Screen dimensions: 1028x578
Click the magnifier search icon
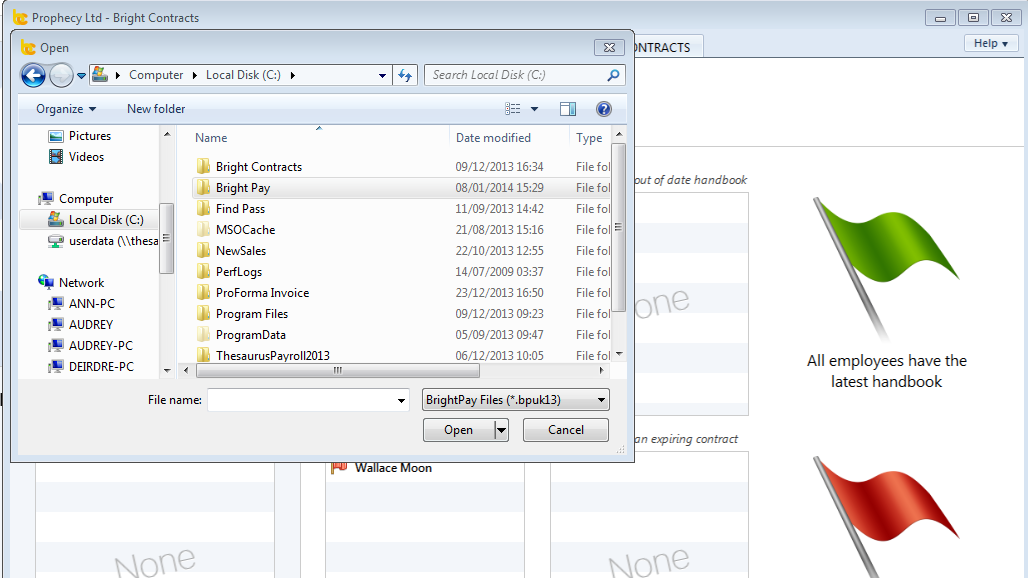[x=613, y=75]
